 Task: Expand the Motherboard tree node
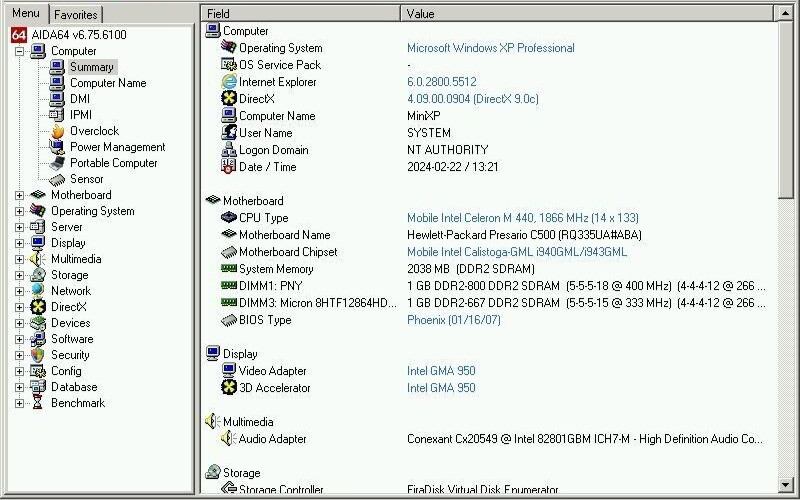pos(19,195)
